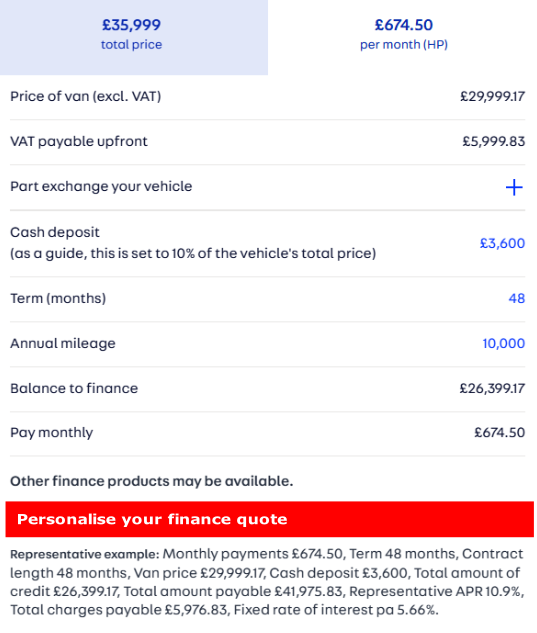This screenshot has width=537, height=633.
Task: Click the Personalise your finance quote button
Action: 269,519
